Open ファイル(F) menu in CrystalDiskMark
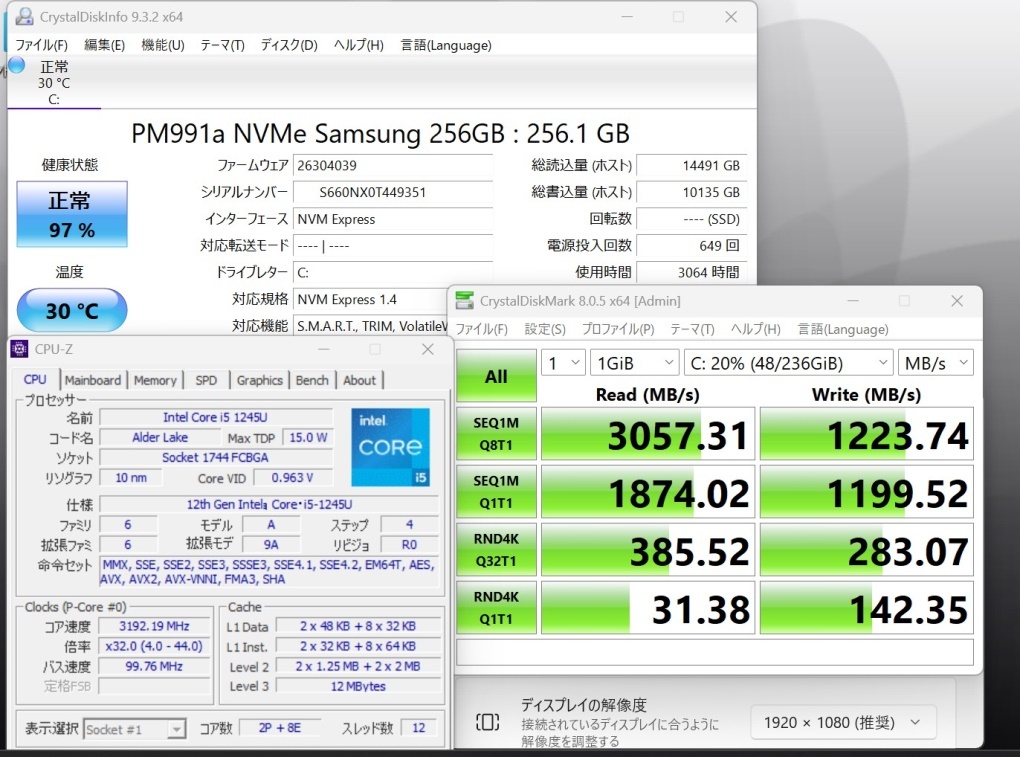This screenshot has height=757, width=1020. [x=481, y=329]
